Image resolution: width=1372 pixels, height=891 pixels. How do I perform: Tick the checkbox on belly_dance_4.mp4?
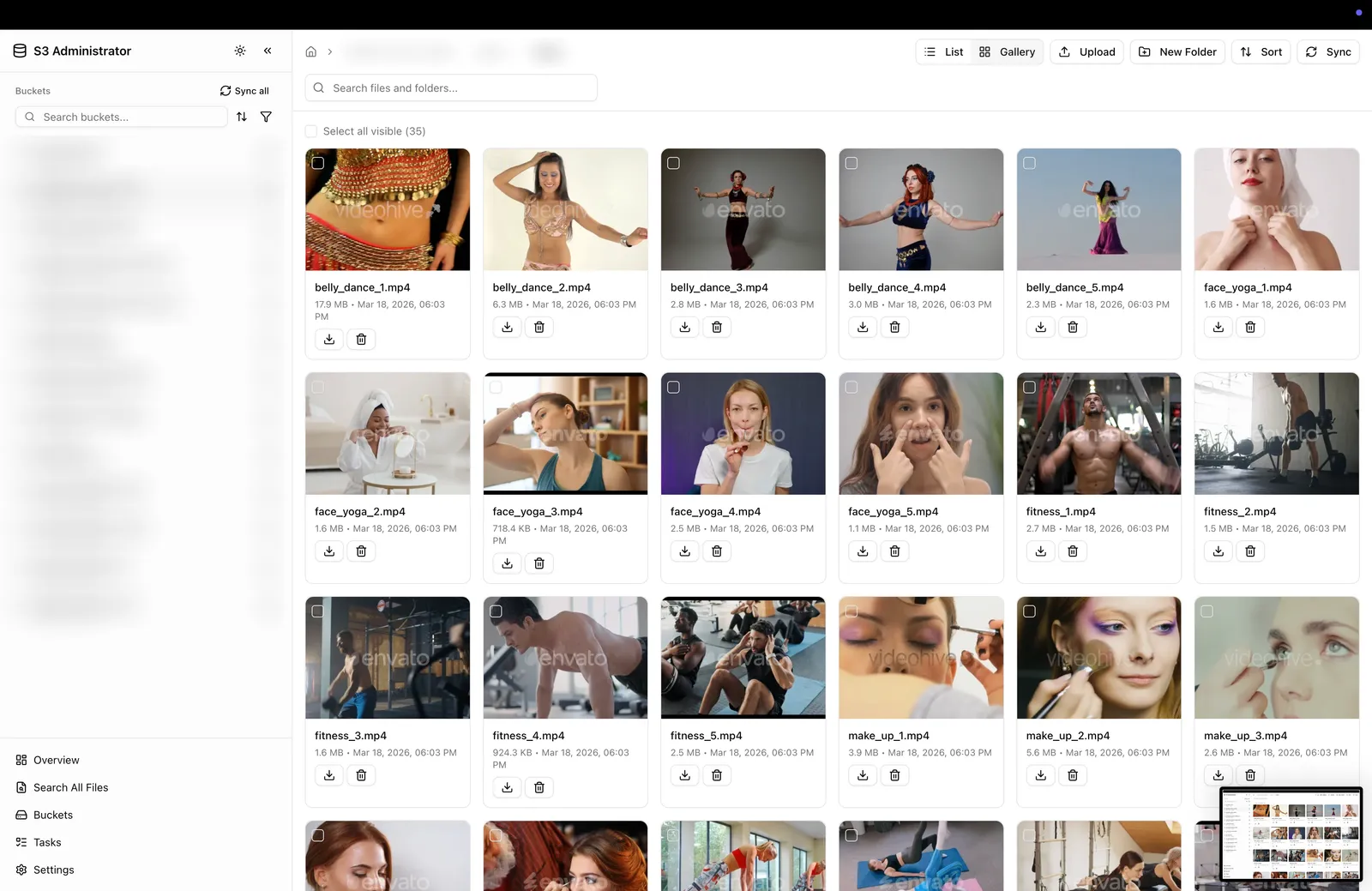[851, 163]
